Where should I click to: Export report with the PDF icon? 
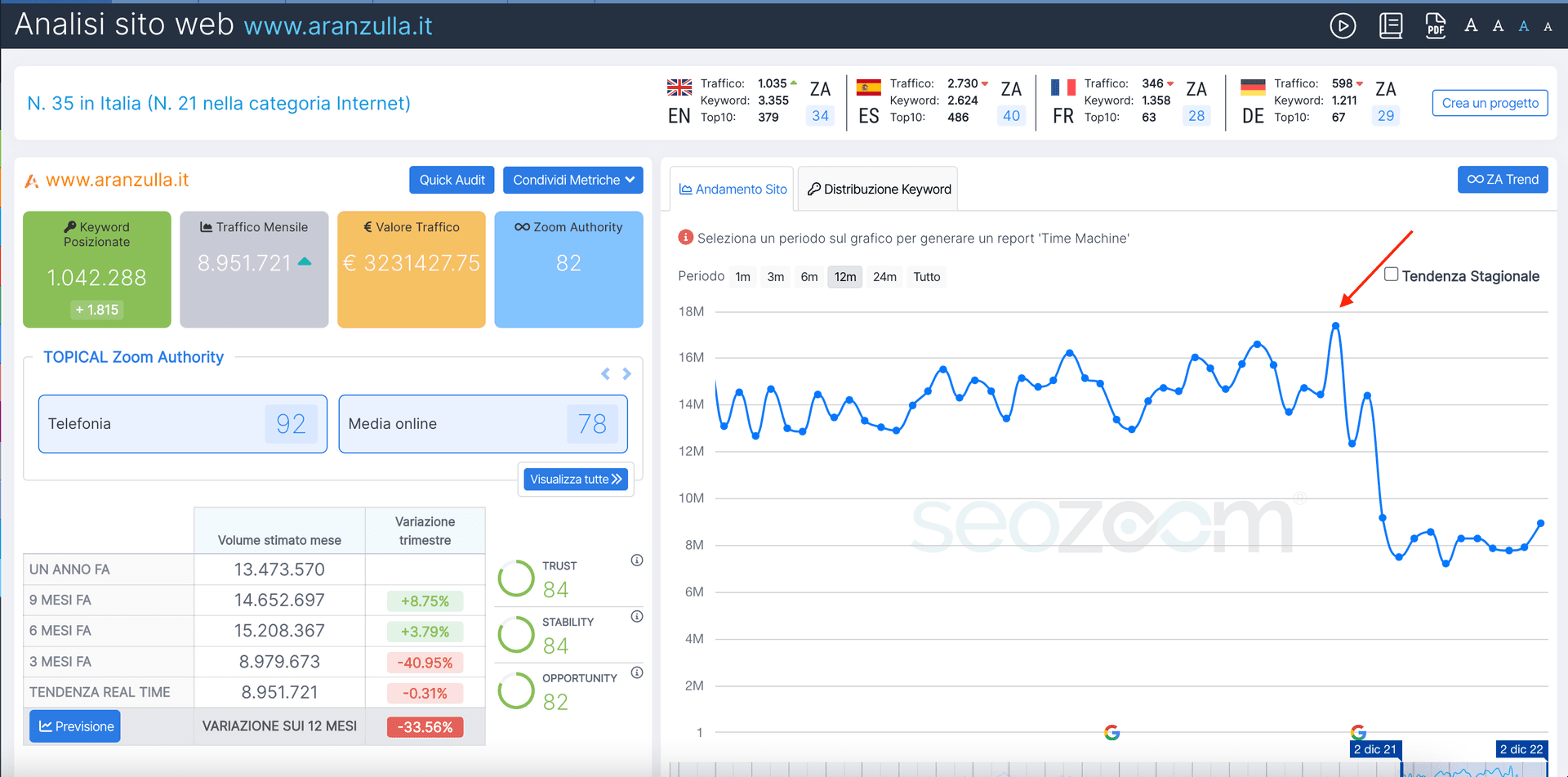pyautogui.click(x=1436, y=26)
